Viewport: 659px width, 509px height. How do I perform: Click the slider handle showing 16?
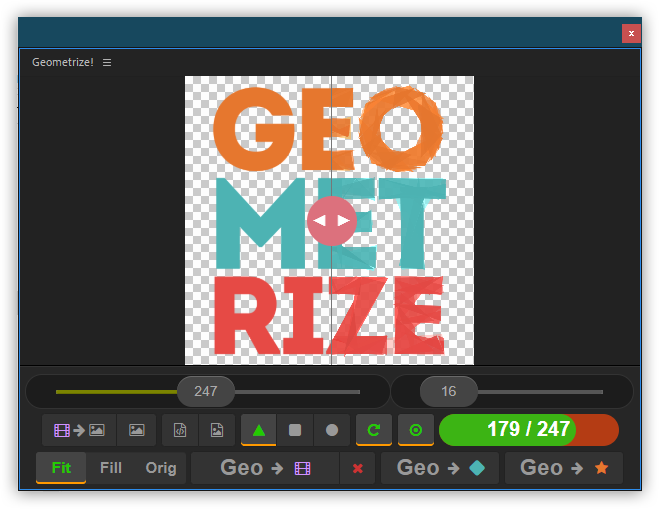pyautogui.click(x=448, y=392)
